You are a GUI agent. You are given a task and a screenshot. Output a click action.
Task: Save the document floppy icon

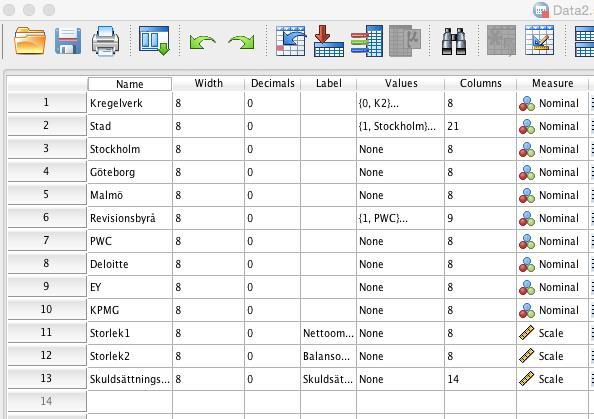click(68, 41)
